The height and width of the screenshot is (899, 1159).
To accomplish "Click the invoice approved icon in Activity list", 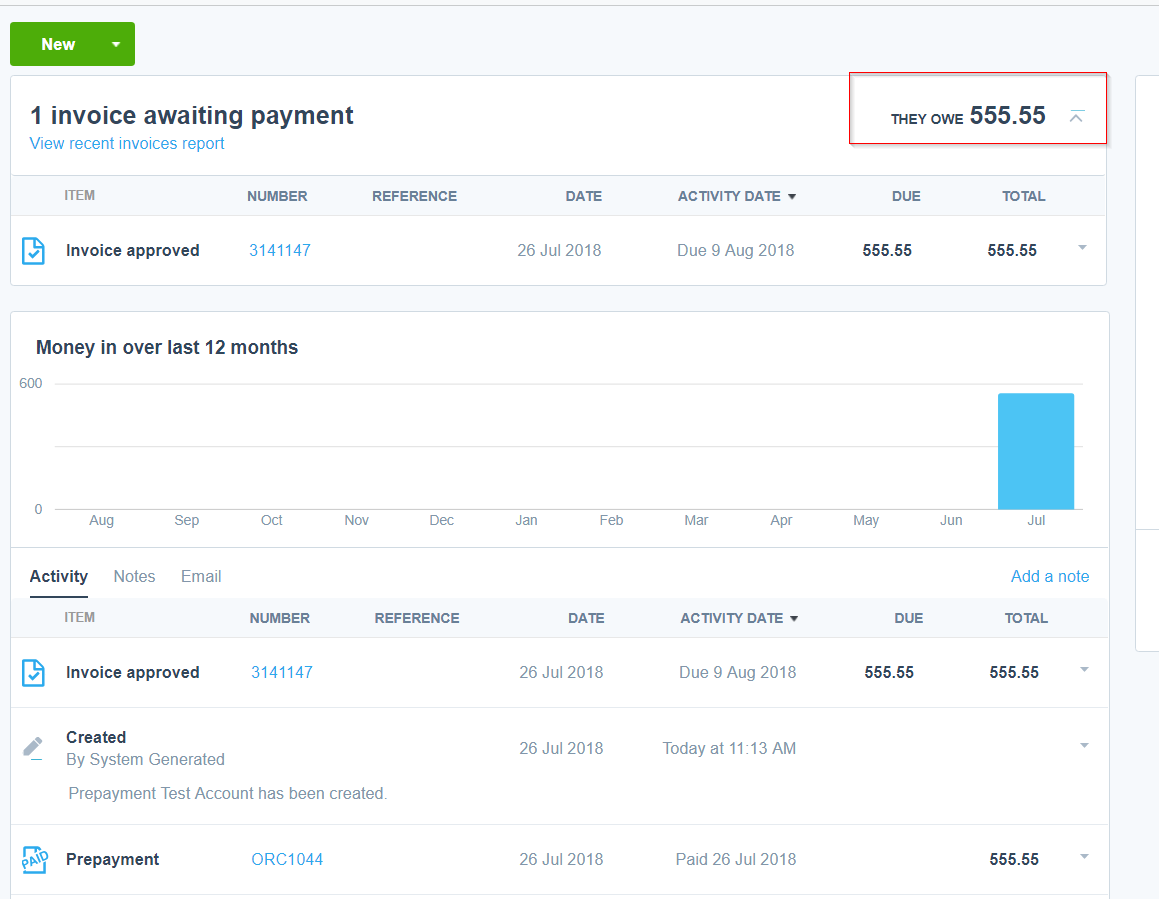I will pyautogui.click(x=33, y=673).
